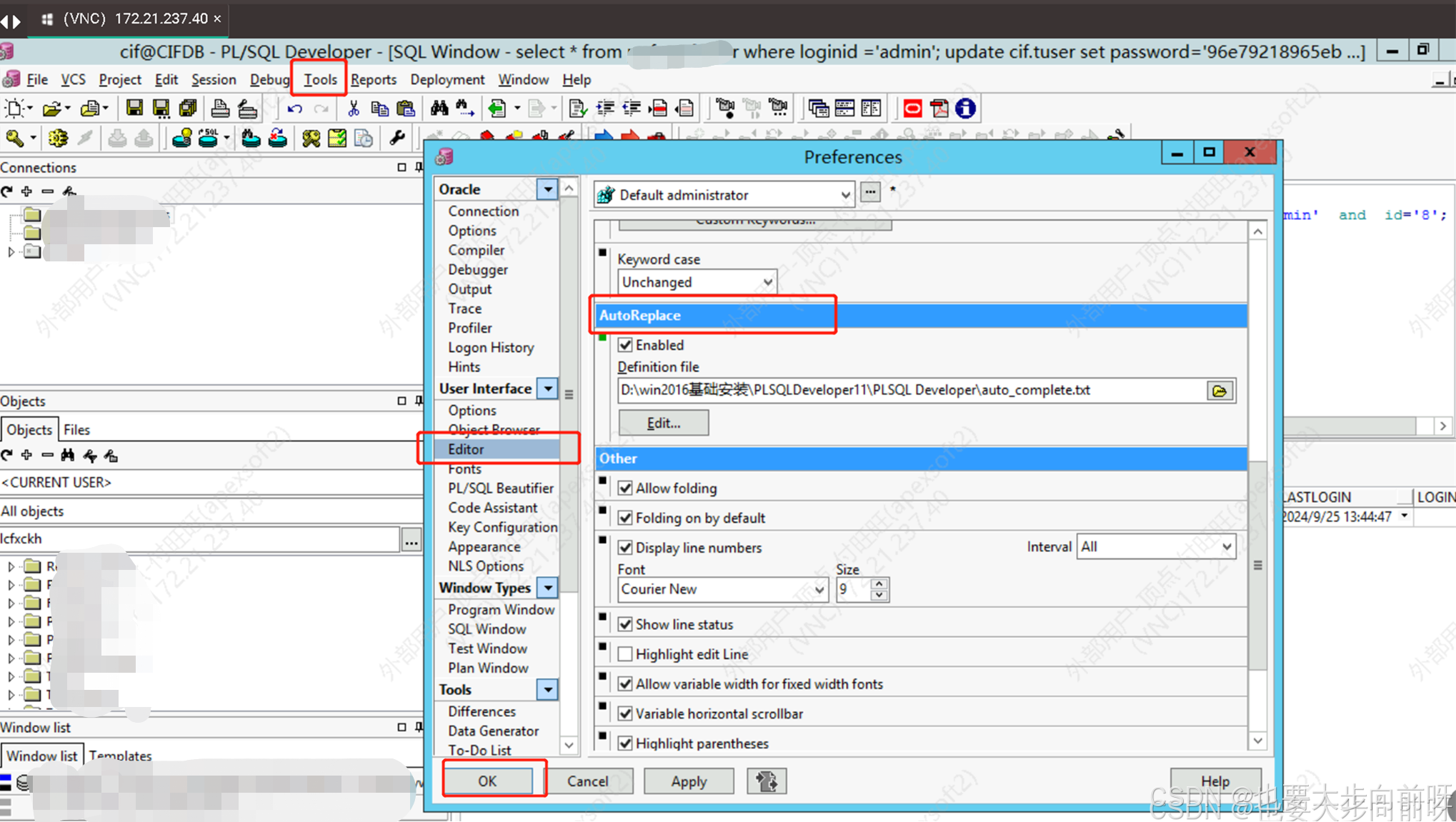Screen dimensions: 1456x822
Task: Increase font size with stepper up arrow
Action: pos(879,583)
